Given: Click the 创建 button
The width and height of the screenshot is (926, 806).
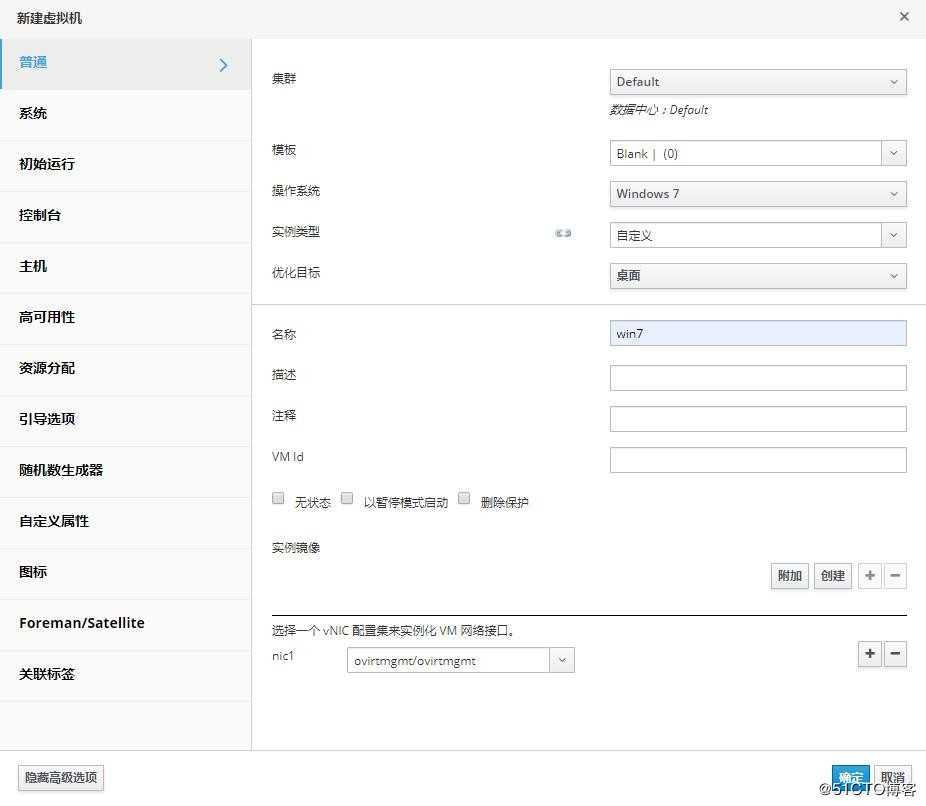Looking at the screenshot, I should click(833, 576).
